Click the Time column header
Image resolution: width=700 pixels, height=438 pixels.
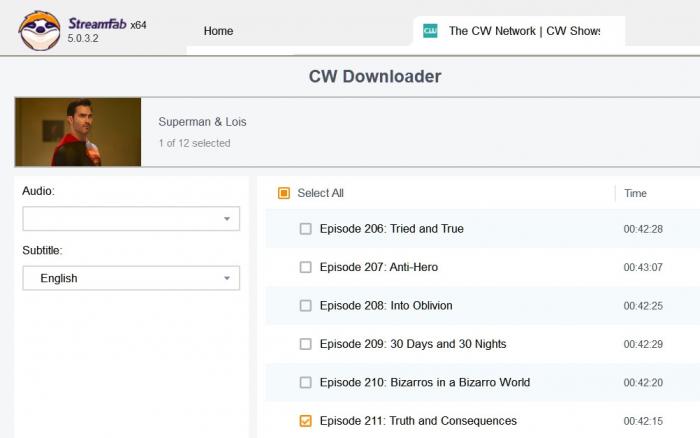tap(635, 193)
